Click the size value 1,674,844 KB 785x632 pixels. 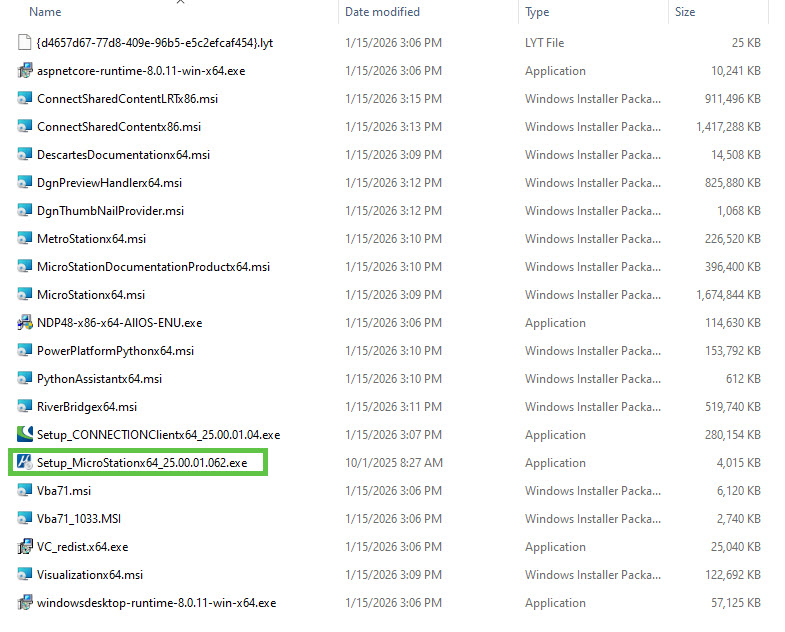(x=728, y=295)
